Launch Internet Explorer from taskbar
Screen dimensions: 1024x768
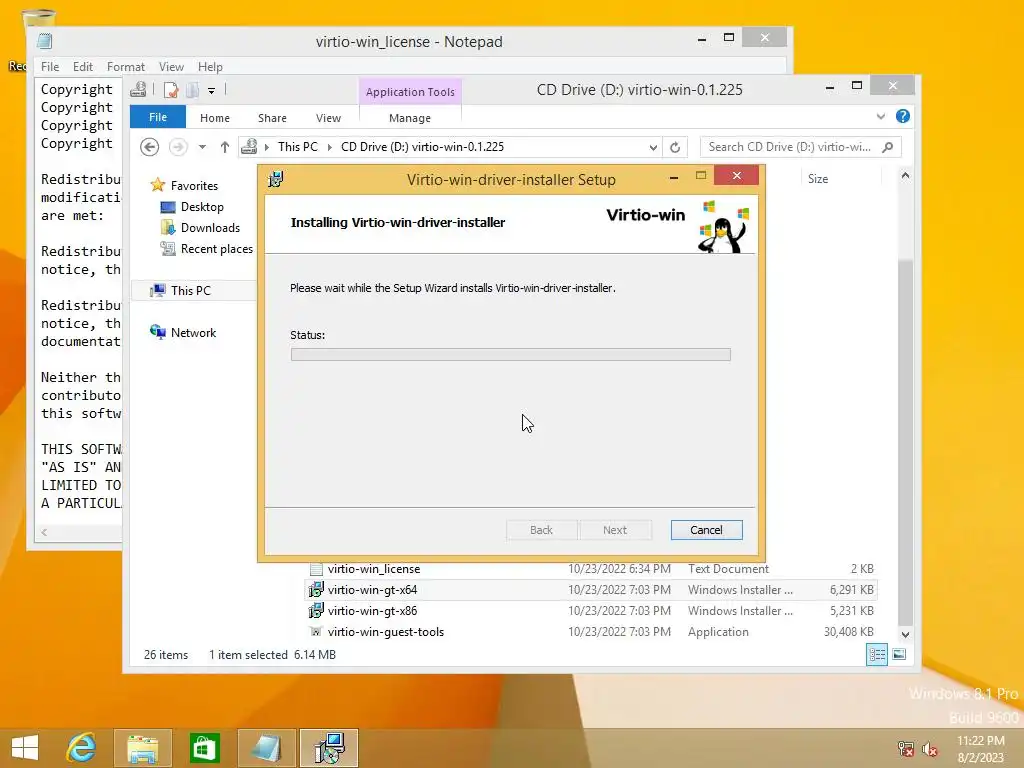coord(82,748)
